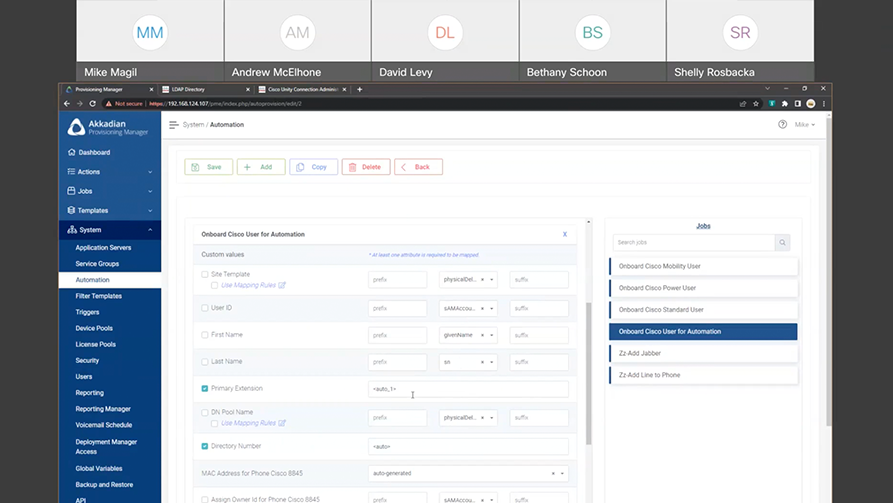This screenshot has width=893, height=503.
Task: Click the browser profile avatar icon
Action: tap(810, 104)
